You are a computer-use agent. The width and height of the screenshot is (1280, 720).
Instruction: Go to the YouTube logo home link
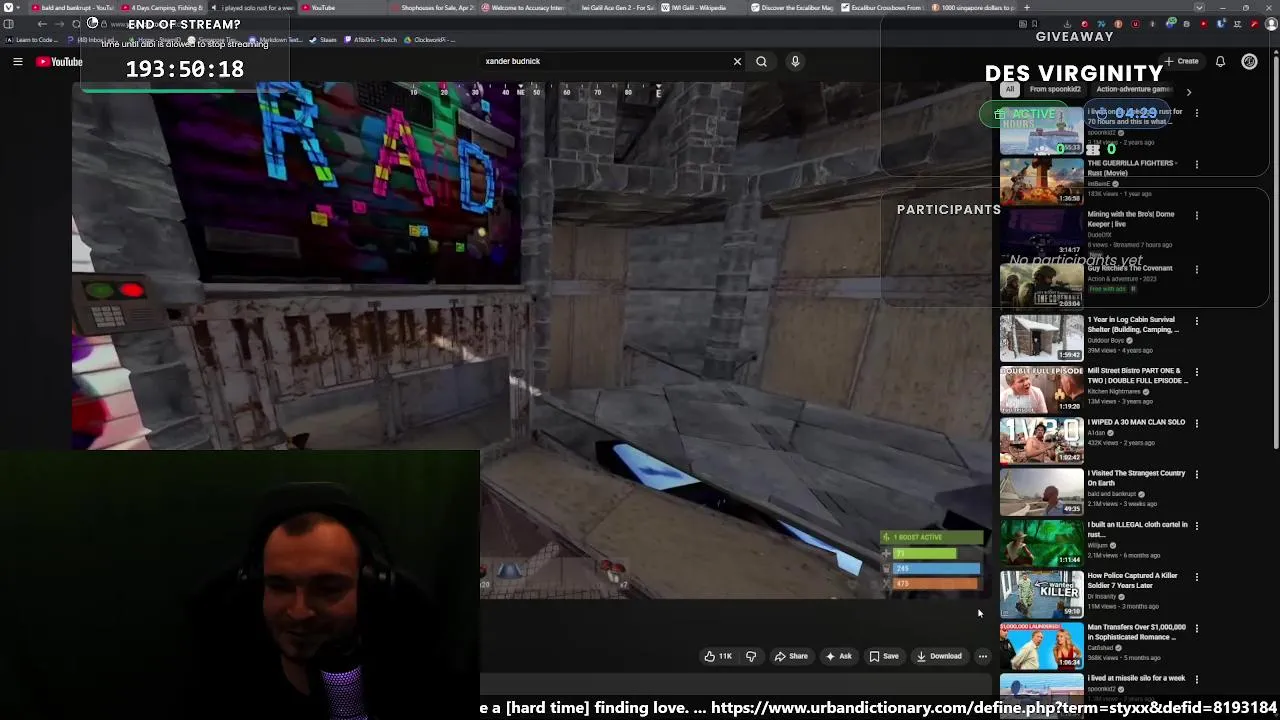click(x=59, y=62)
